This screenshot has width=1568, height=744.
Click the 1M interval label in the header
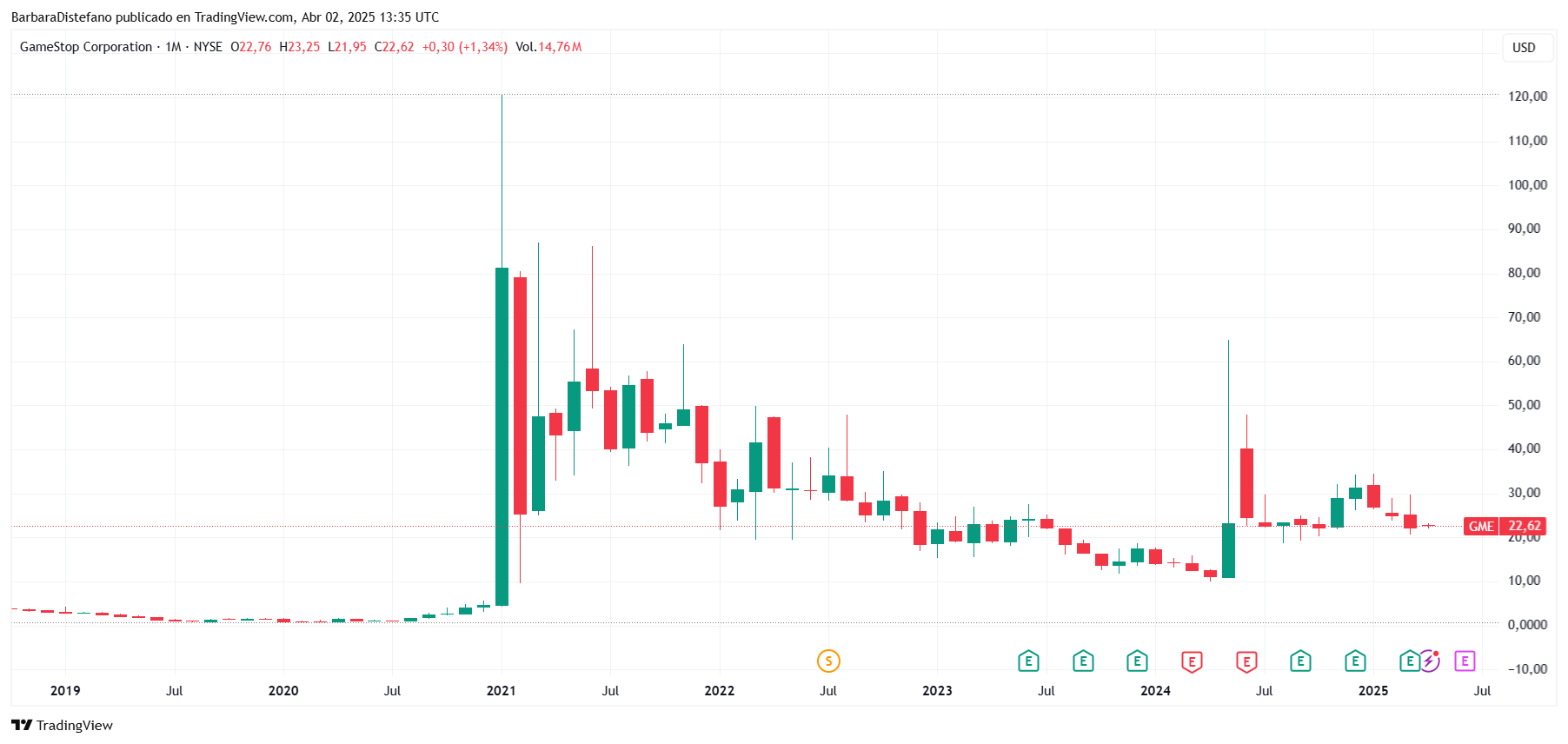tap(173, 47)
